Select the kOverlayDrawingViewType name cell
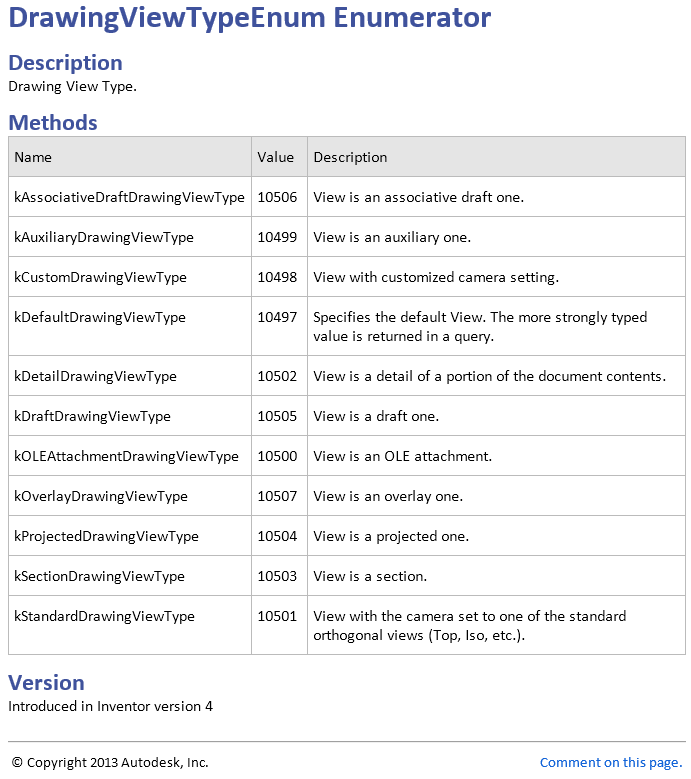This screenshot has height=779, width=691. [101, 496]
